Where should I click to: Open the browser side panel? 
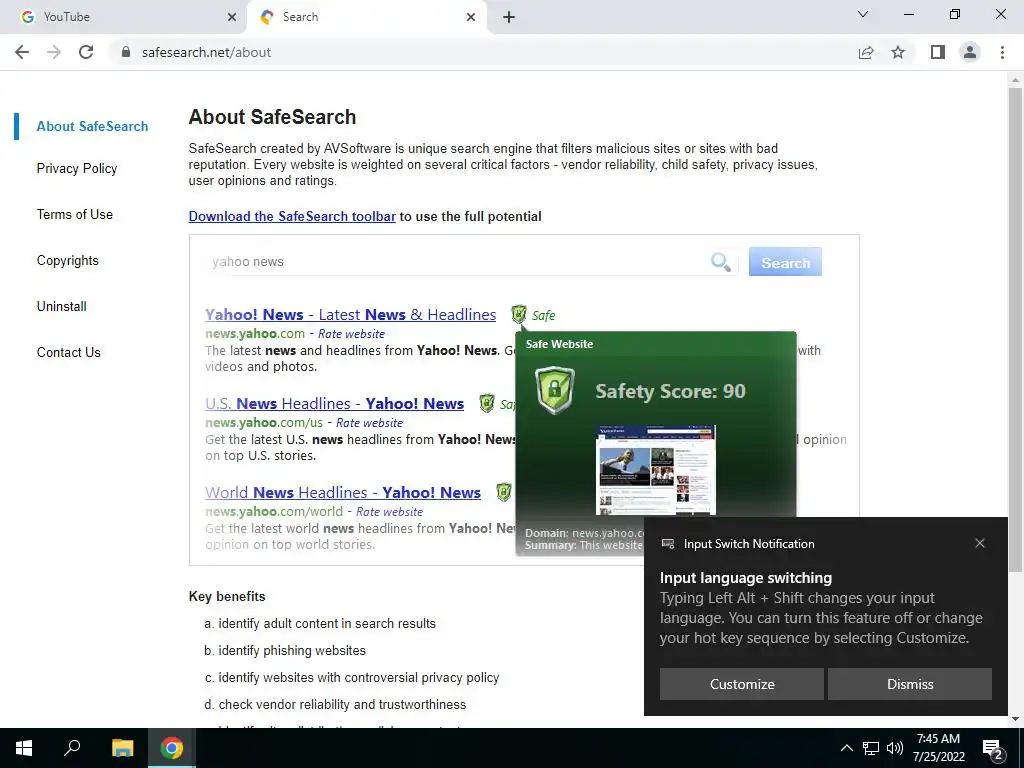(x=938, y=52)
